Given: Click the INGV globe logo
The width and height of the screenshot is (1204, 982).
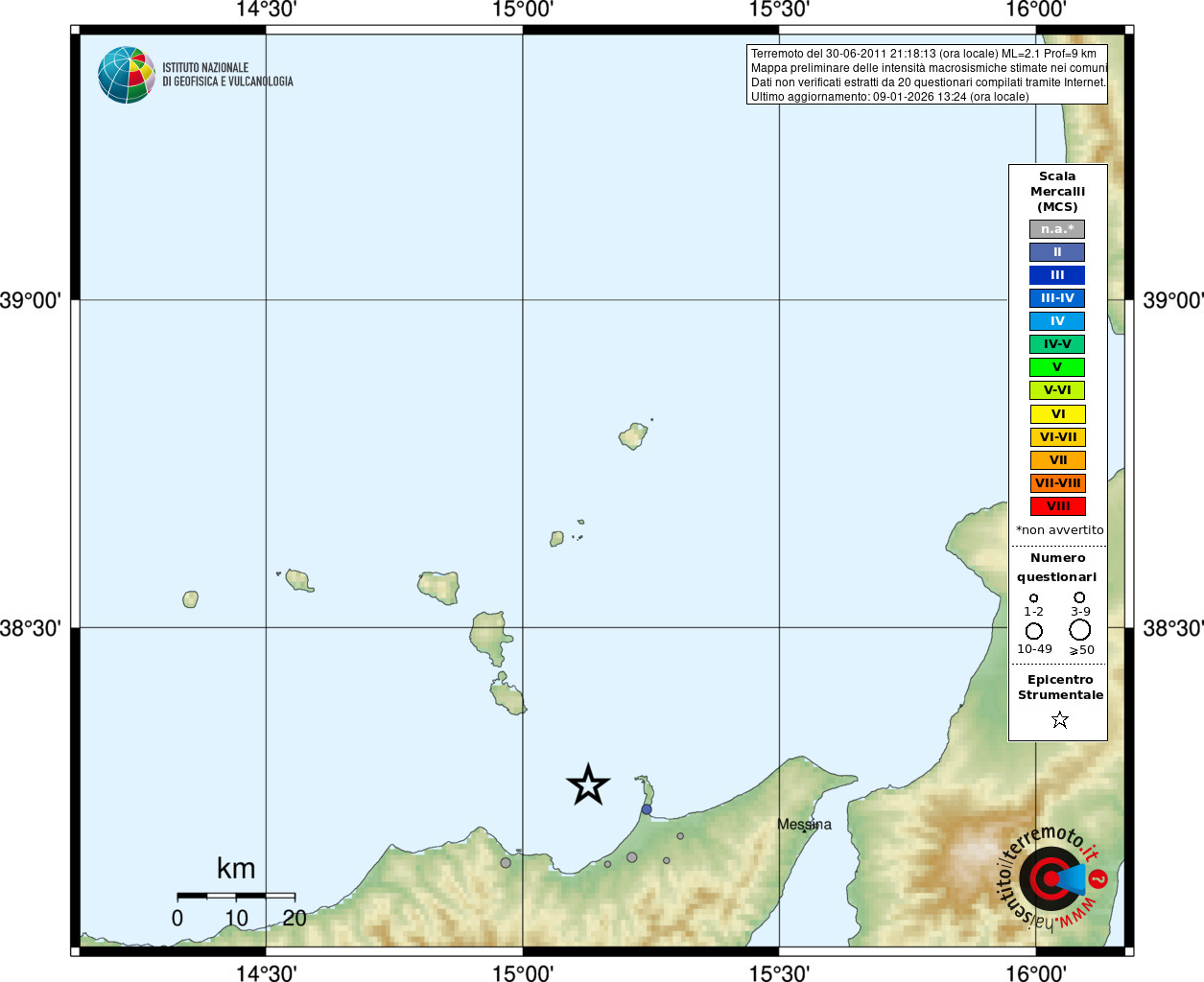Looking at the screenshot, I should point(127,75).
